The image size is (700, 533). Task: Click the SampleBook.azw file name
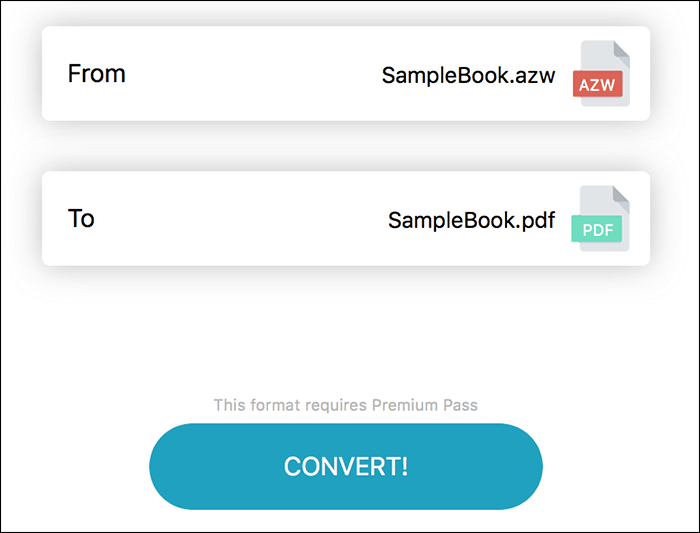[x=468, y=75]
